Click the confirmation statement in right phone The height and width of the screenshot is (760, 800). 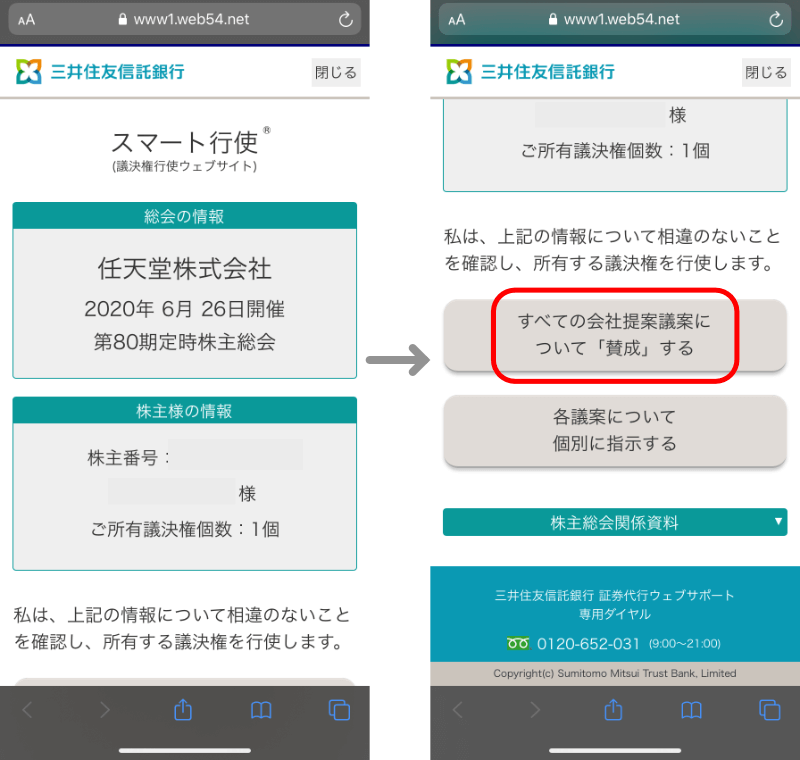[x=613, y=250]
